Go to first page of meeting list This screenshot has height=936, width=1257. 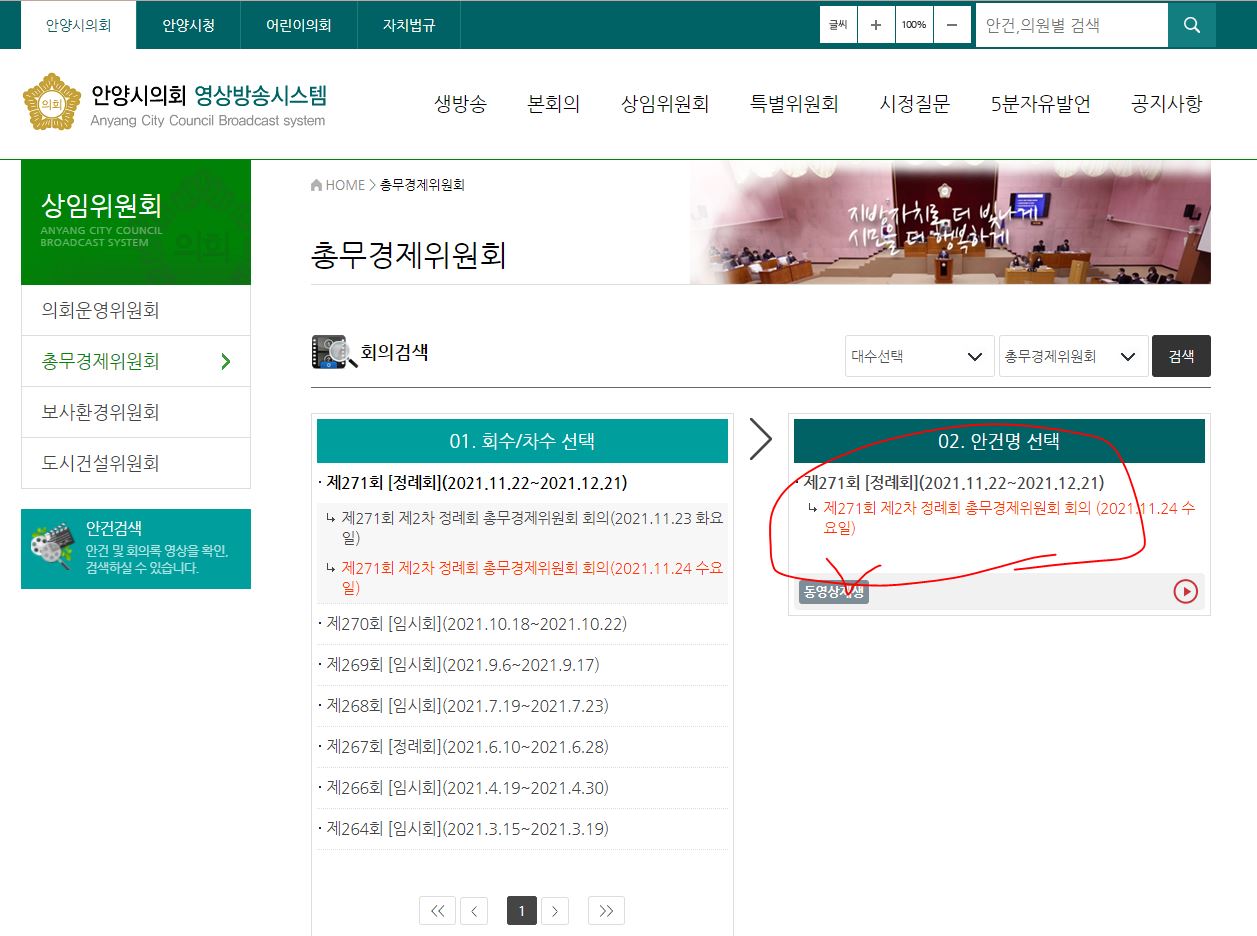tap(437, 910)
